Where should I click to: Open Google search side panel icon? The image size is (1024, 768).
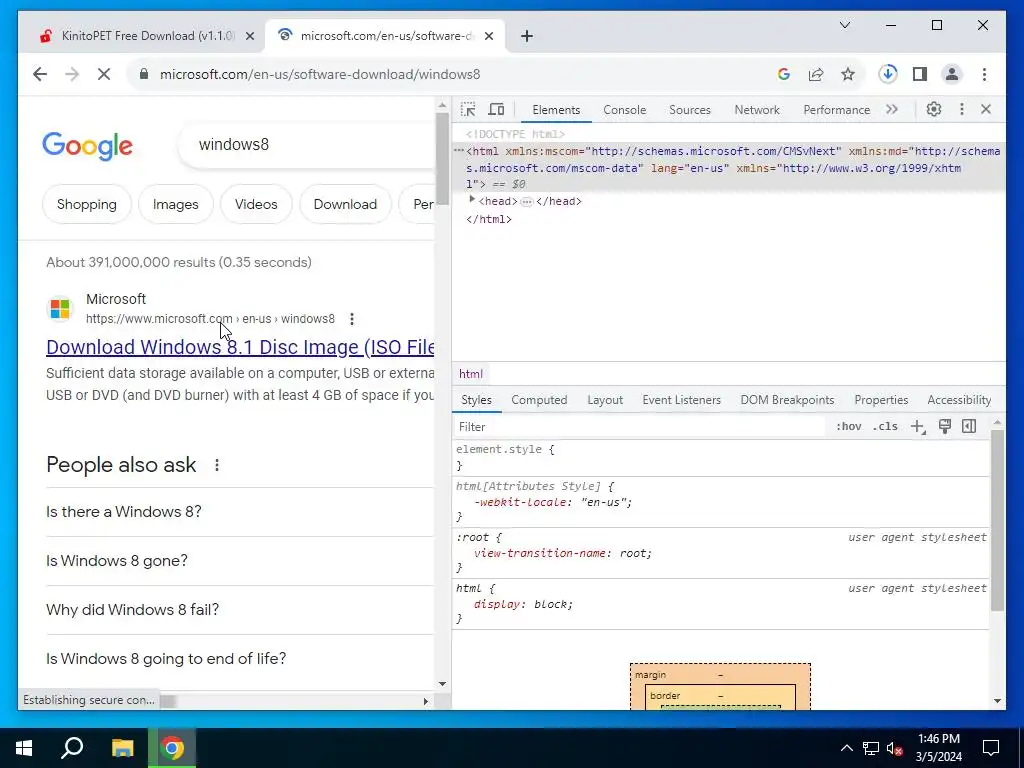tap(784, 74)
